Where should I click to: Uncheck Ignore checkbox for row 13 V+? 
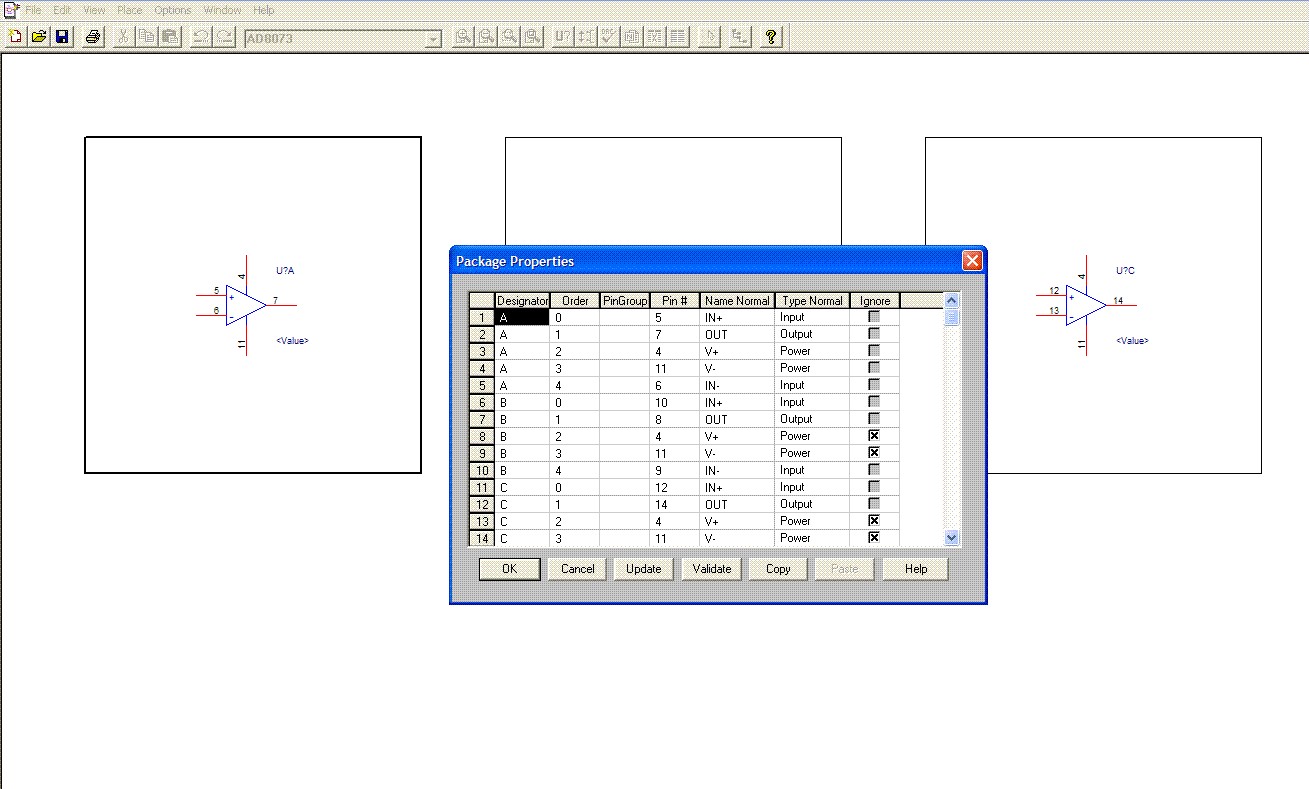874,521
